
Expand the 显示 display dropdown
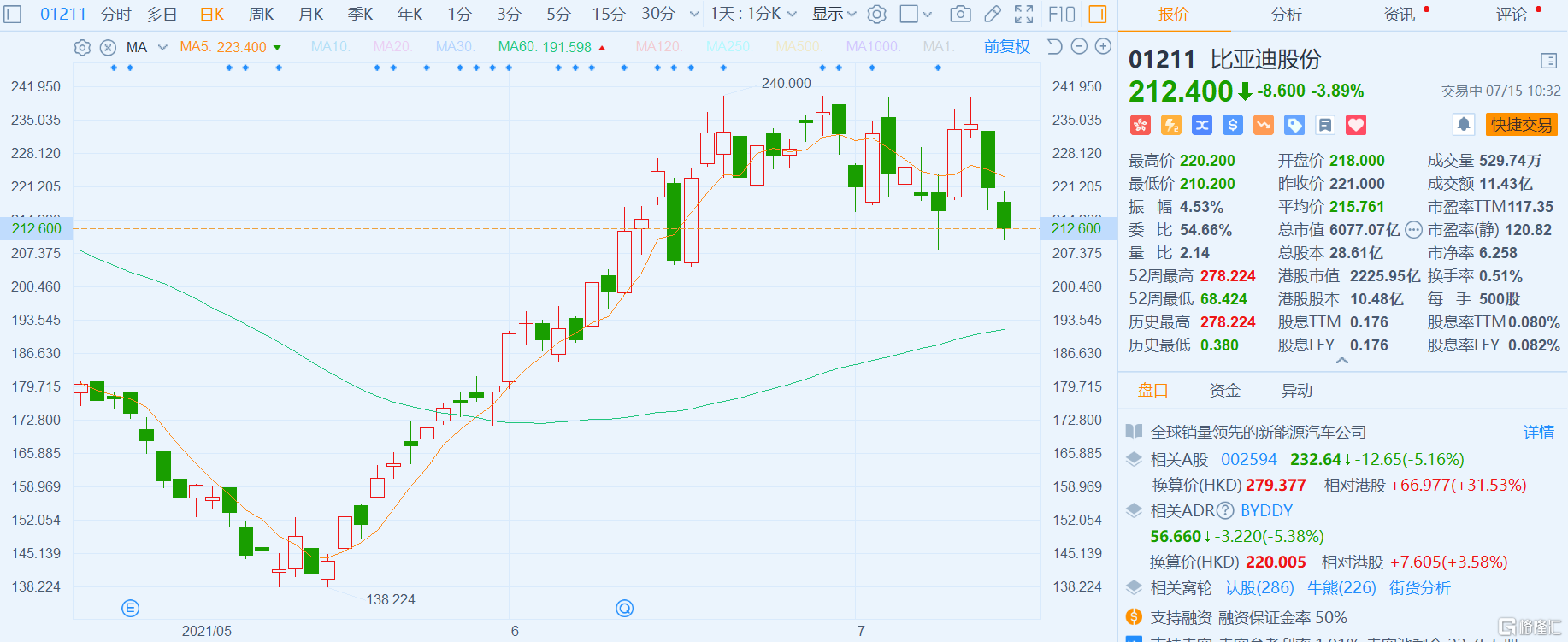(834, 14)
